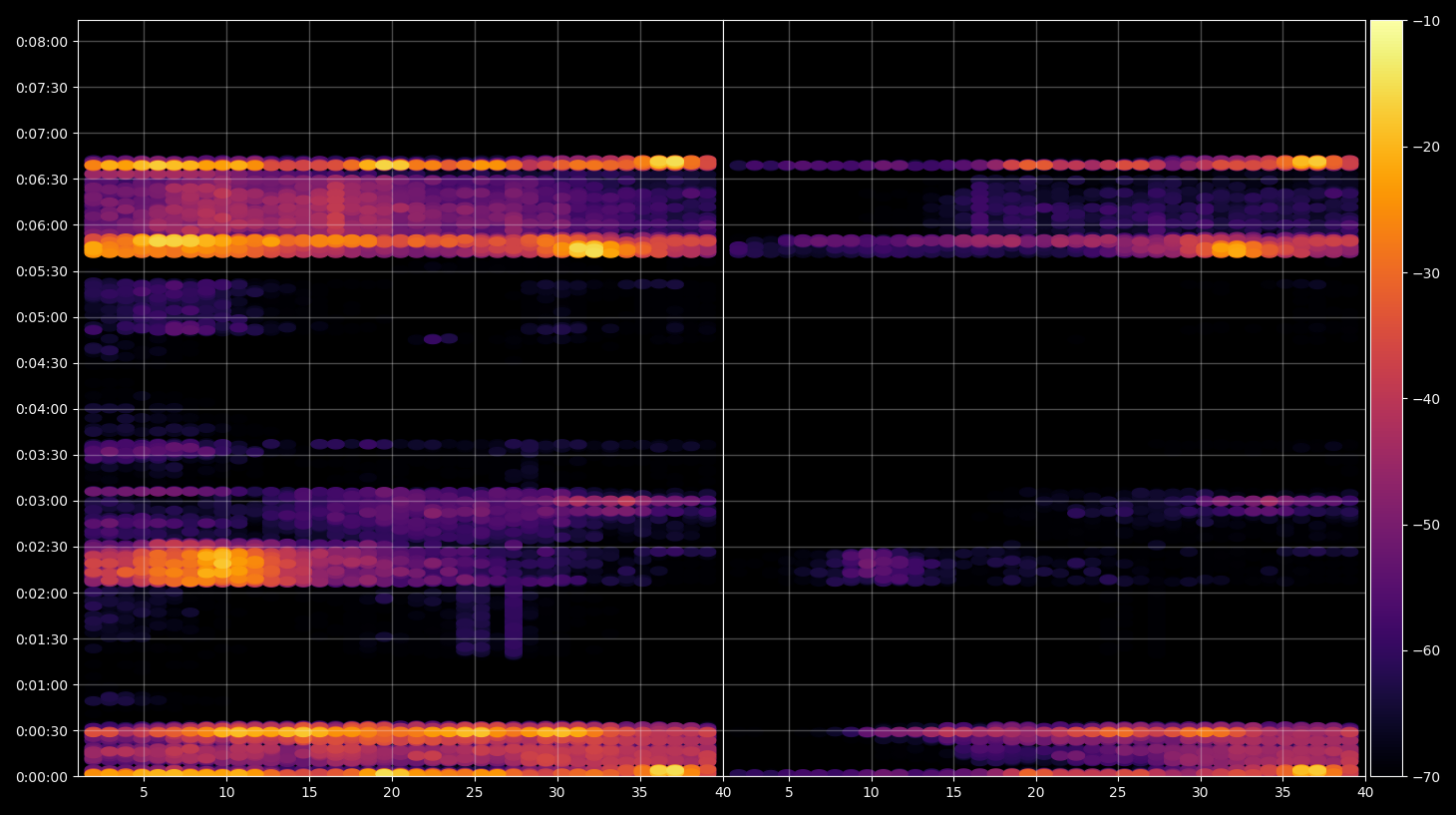Click the 0:05:00 time axis label
Viewport: 1456px width, 815px height.
tap(42, 317)
